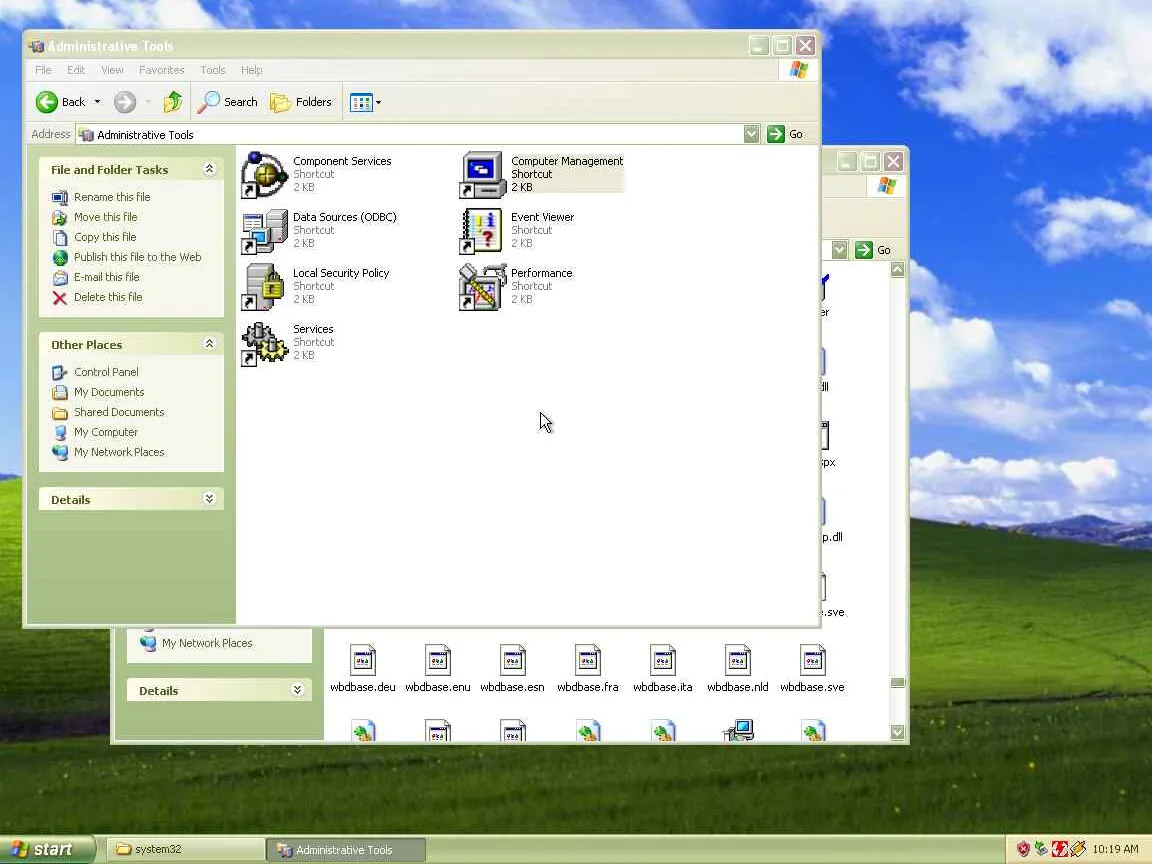Image resolution: width=1152 pixels, height=864 pixels.
Task: Open the Tools menu
Action: coord(212,70)
